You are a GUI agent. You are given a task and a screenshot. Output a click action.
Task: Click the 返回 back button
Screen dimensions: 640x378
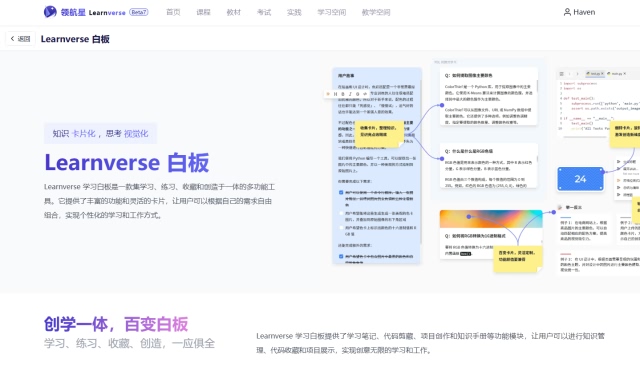pyautogui.click(x=20, y=39)
